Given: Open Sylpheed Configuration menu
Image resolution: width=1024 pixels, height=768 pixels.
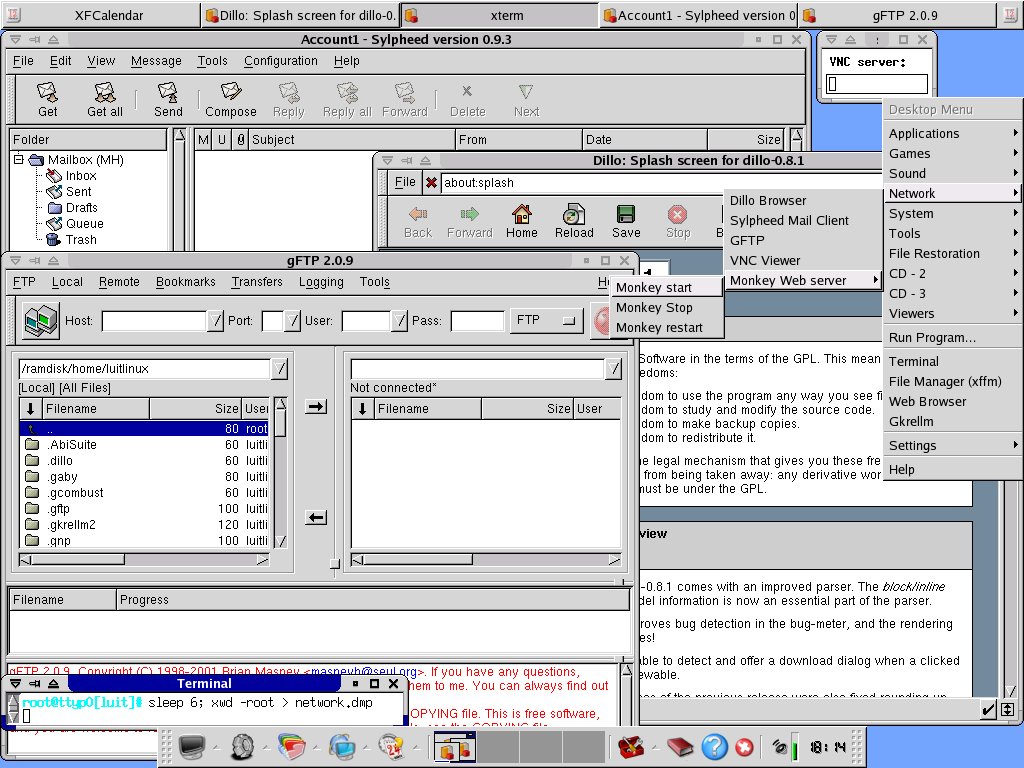Looking at the screenshot, I should pos(281,61).
